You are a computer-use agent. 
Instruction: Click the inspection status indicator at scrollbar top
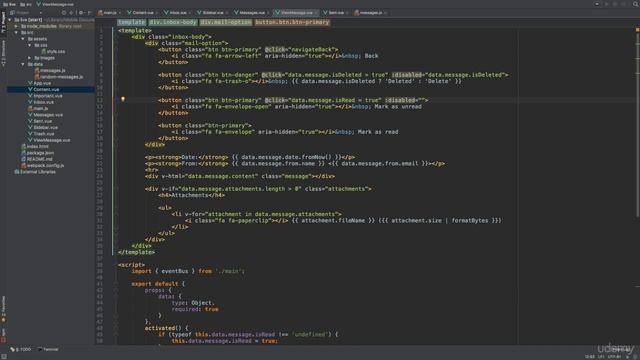[638, 29]
